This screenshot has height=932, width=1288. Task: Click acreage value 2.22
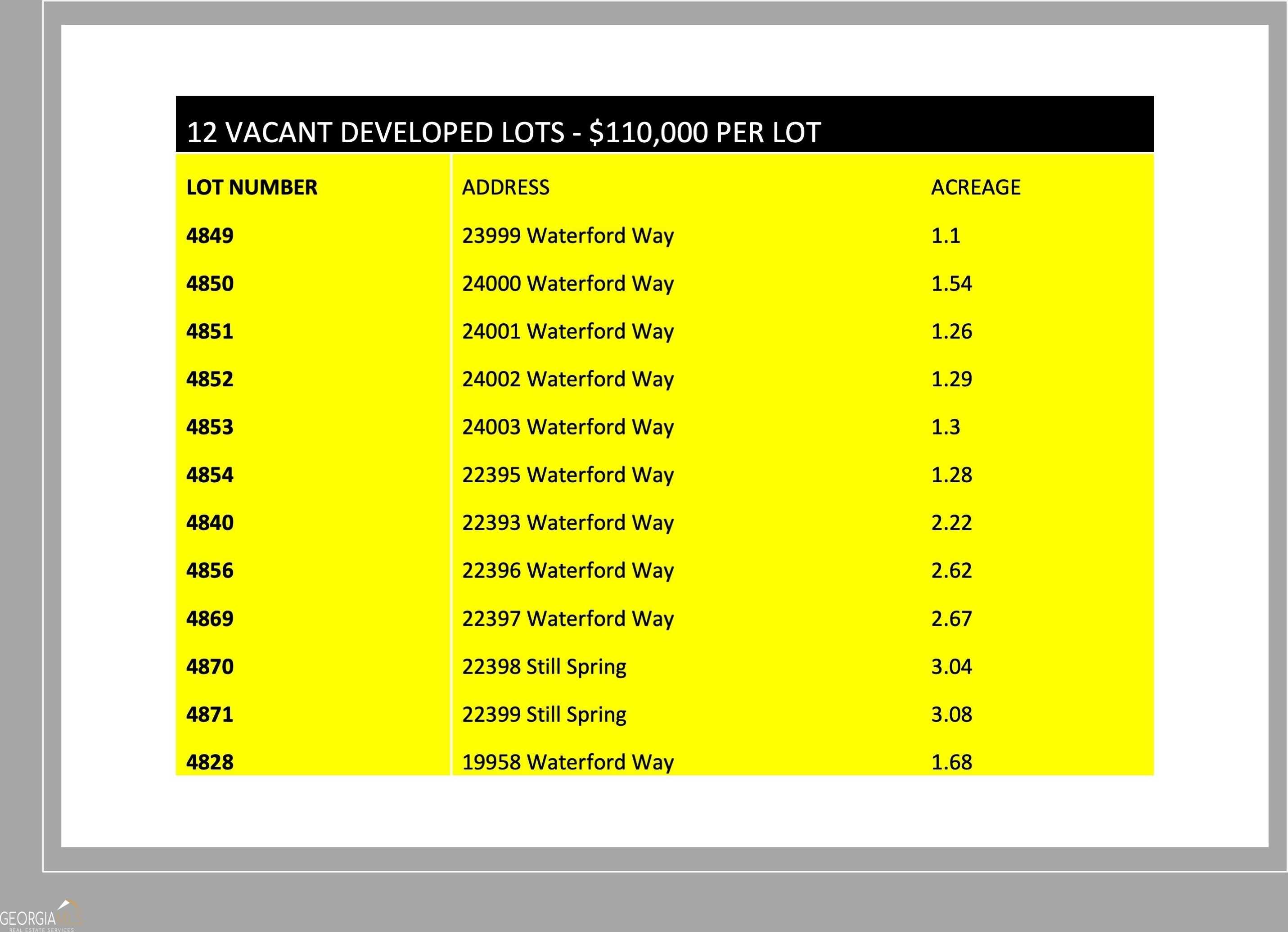(x=951, y=522)
